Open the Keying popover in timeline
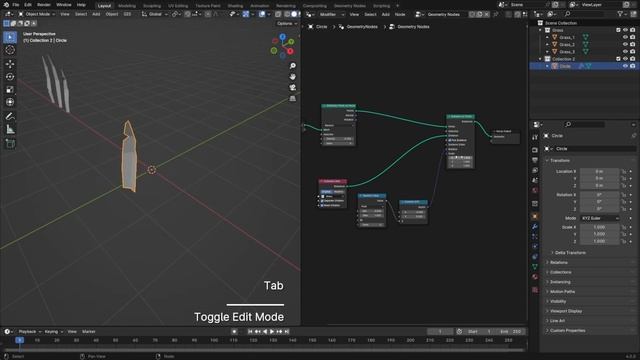Image resolution: width=640 pixels, height=360 pixels. (x=53, y=331)
